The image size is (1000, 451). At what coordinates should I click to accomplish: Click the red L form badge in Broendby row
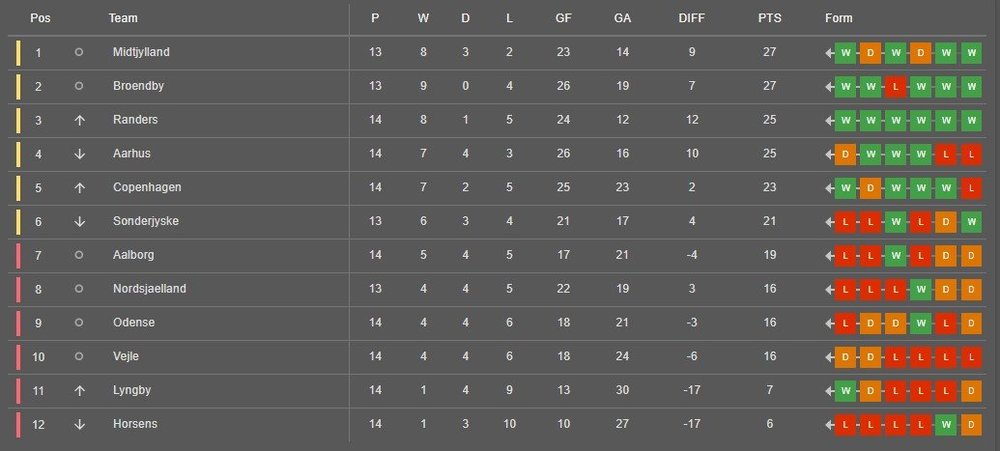tap(895, 86)
